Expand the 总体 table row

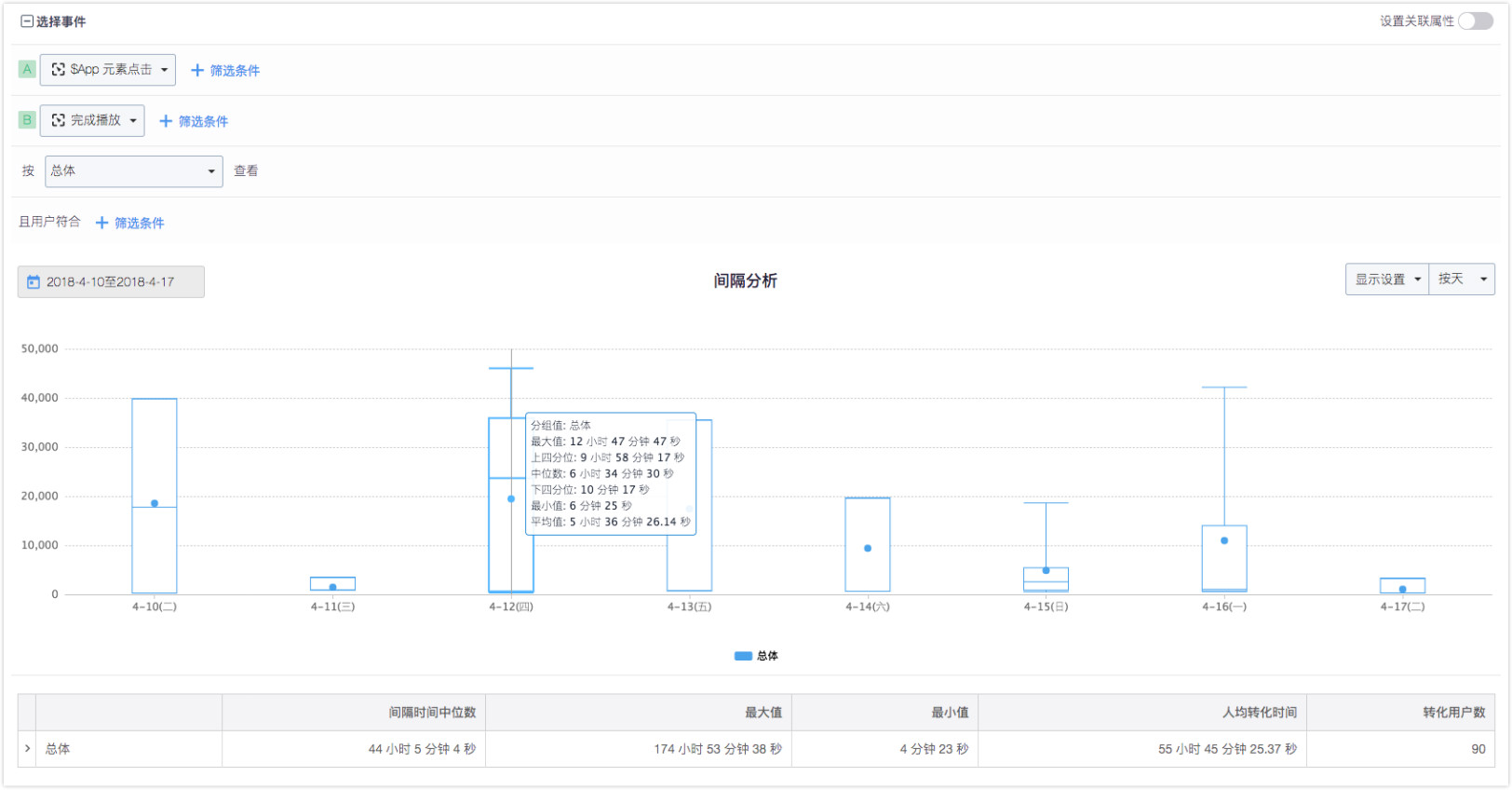coord(27,749)
